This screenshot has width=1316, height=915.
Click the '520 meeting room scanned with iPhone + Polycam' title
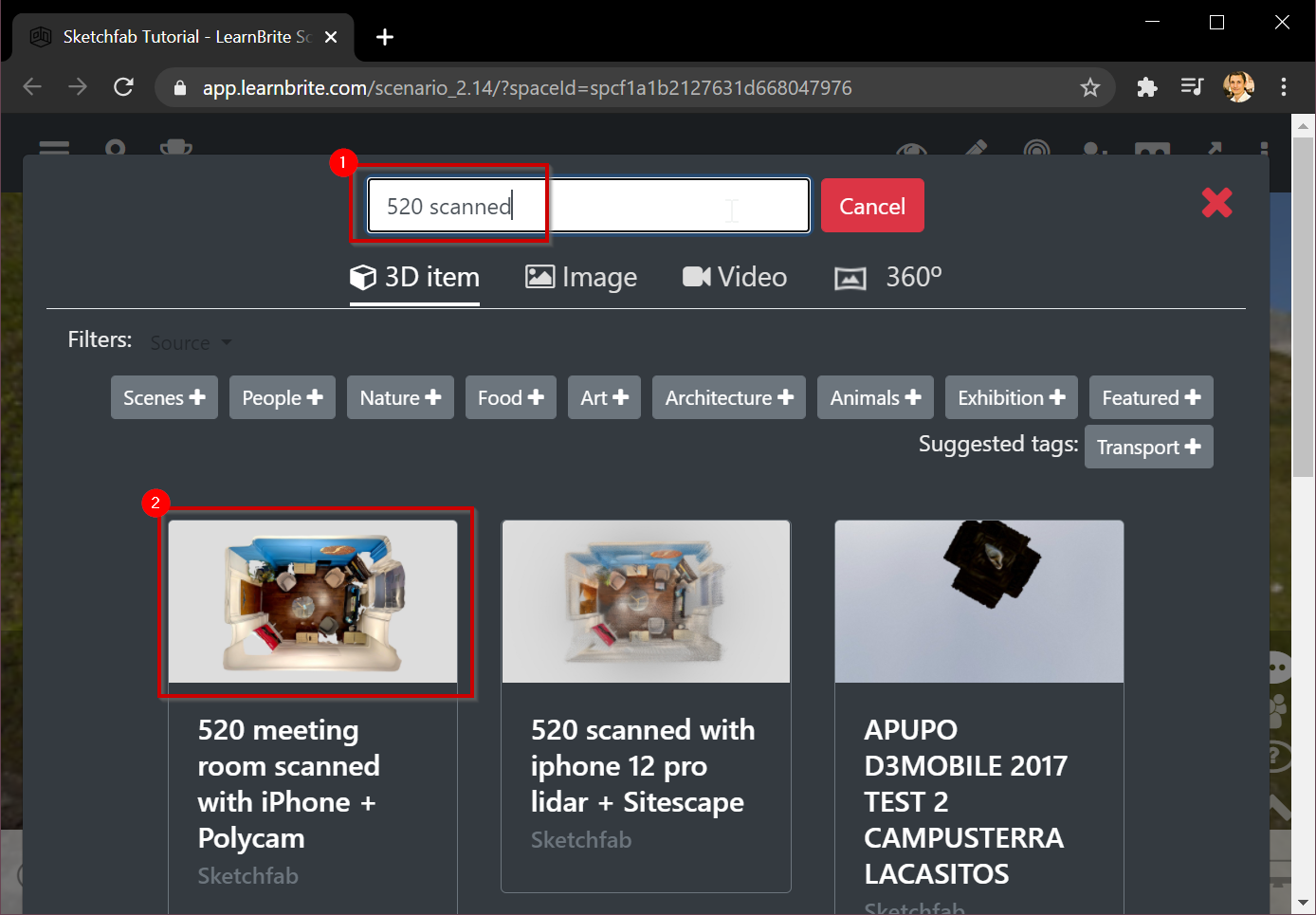(288, 784)
